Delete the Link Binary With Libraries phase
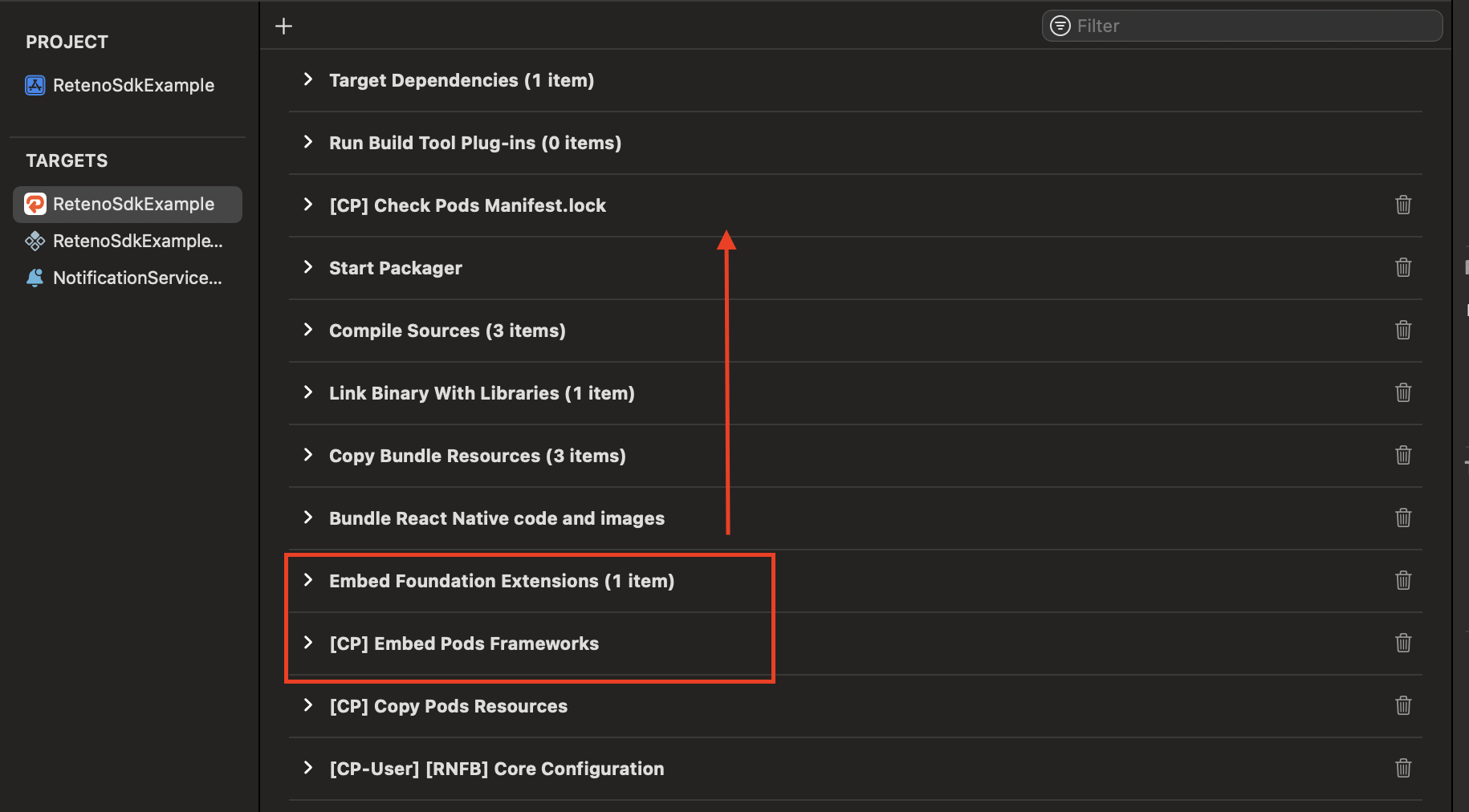 [x=1403, y=392]
